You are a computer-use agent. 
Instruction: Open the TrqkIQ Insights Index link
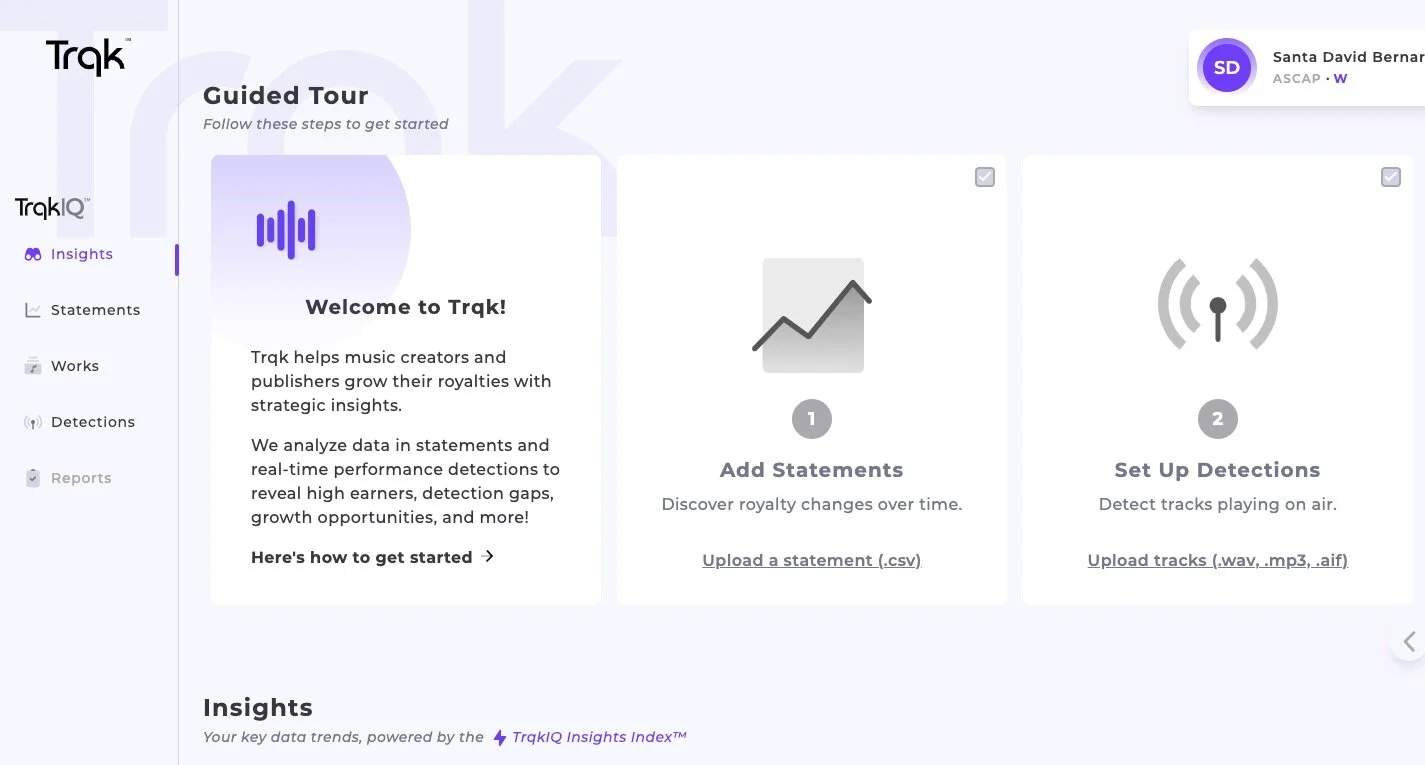599,737
